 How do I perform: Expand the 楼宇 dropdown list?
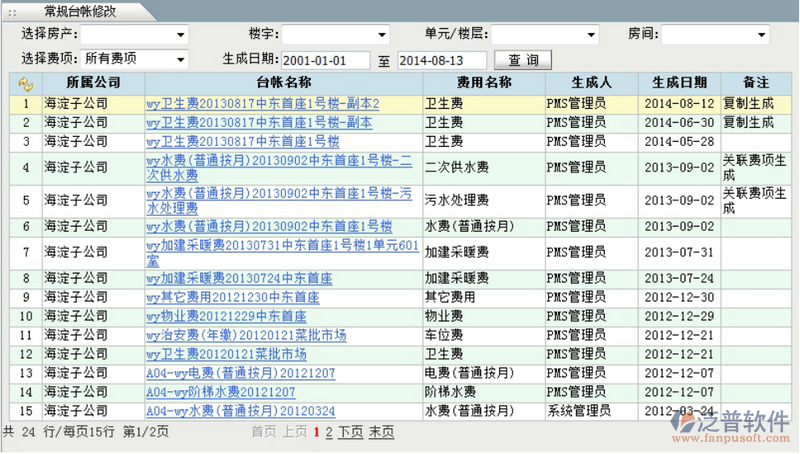coord(335,34)
